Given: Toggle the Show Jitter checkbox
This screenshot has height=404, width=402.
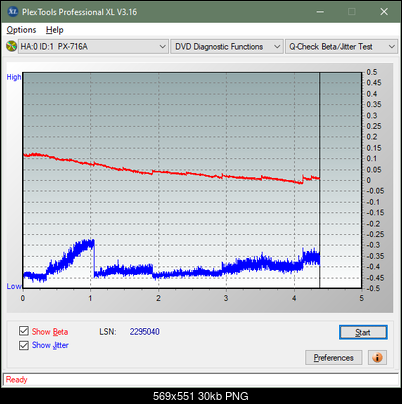Looking at the screenshot, I should [24, 345].
